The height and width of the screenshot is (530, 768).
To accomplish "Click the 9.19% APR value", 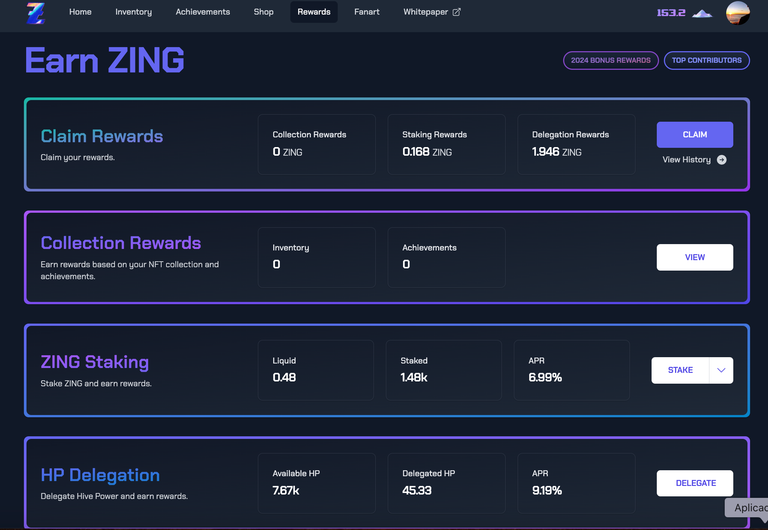I will [547, 490].
